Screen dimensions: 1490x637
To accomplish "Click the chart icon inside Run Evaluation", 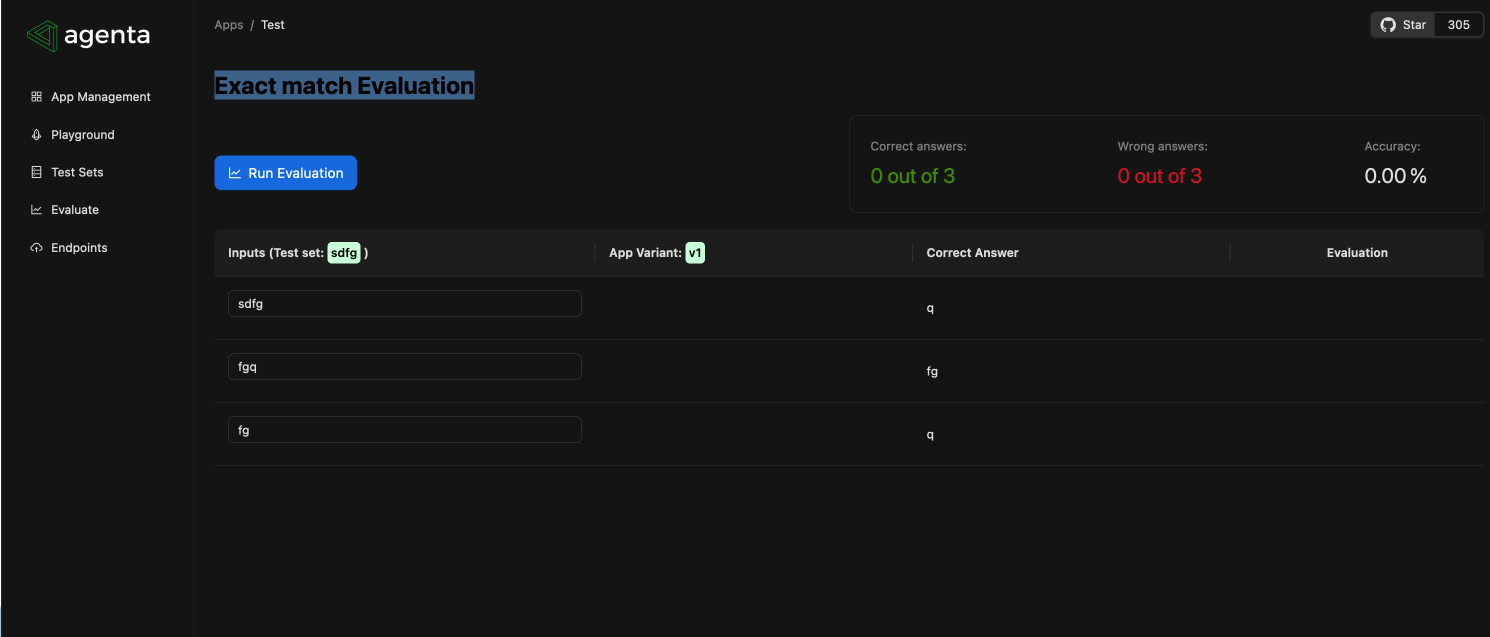I will [x=234, y=172].
